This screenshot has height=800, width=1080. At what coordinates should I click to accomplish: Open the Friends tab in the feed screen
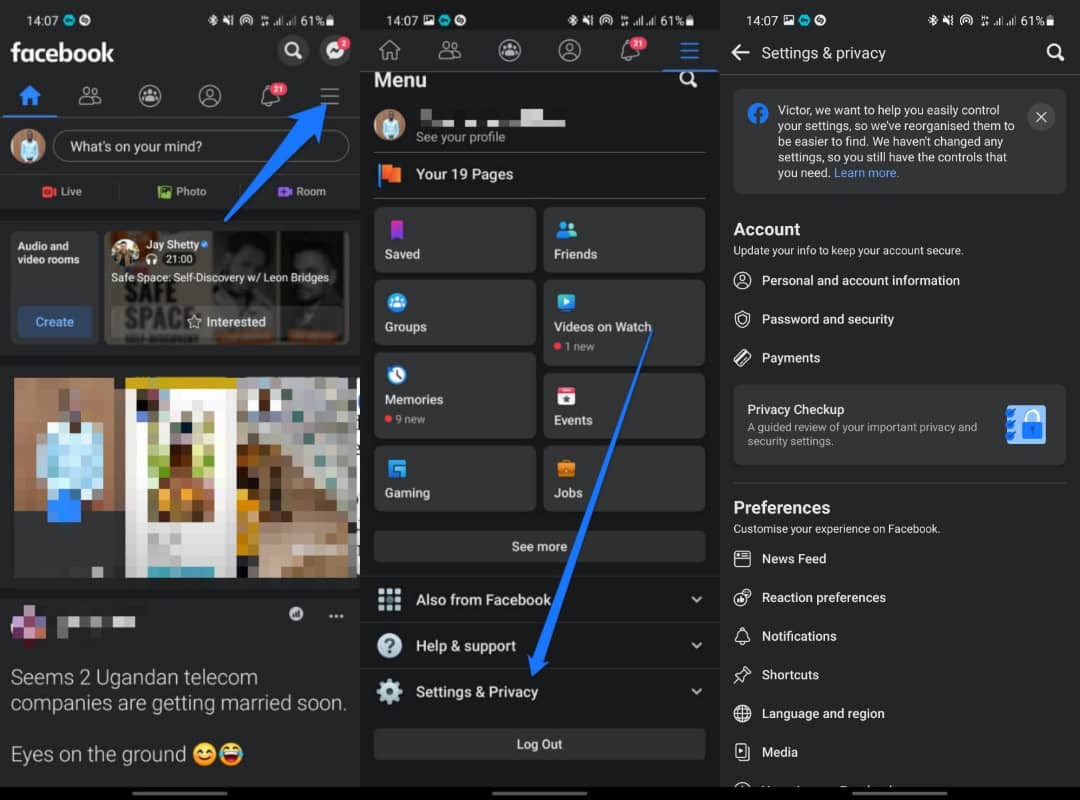click(x=90, y=96)
